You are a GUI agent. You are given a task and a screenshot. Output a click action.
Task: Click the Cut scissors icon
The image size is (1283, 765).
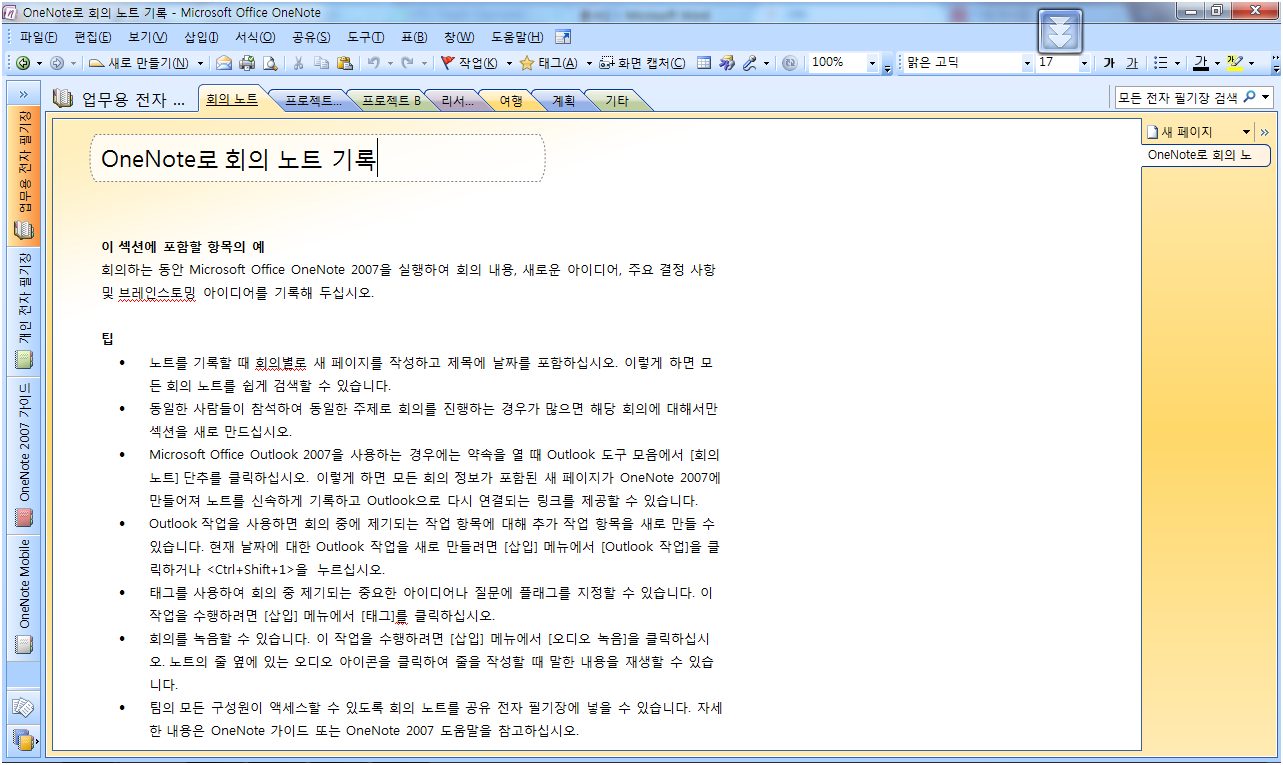point(298,63)
